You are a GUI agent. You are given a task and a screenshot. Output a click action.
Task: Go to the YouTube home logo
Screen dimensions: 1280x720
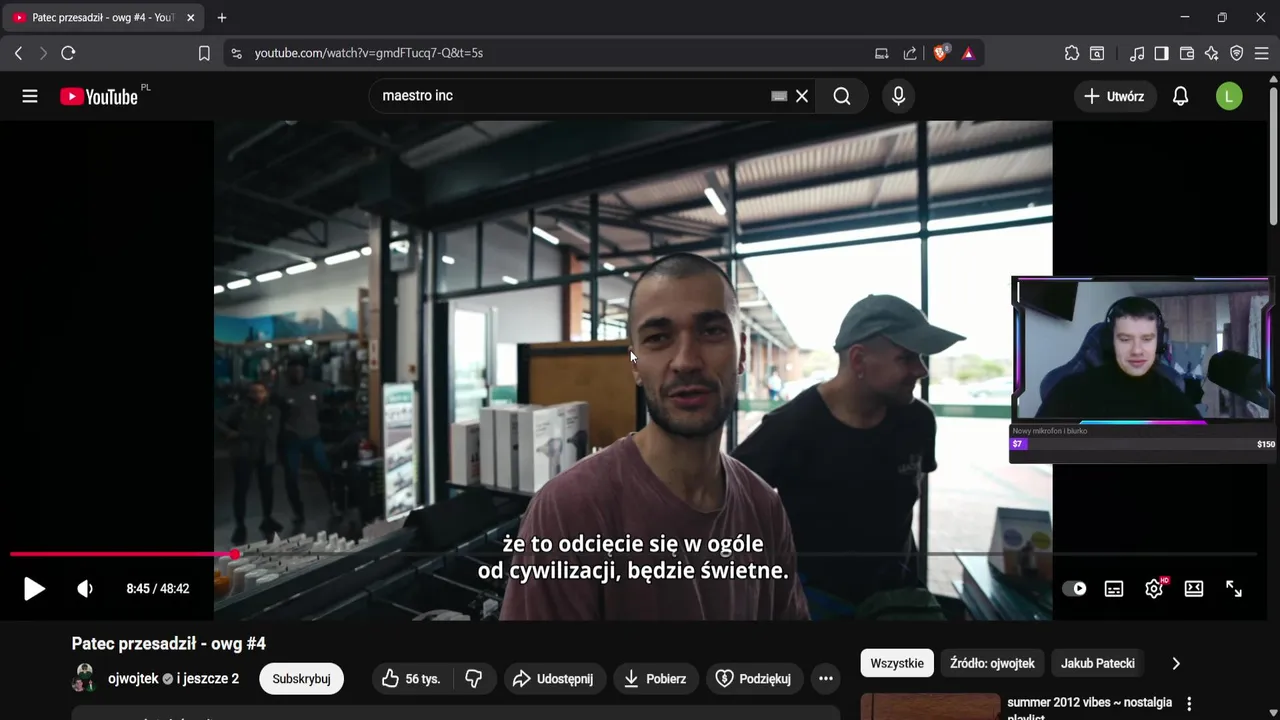pos(98,96)
